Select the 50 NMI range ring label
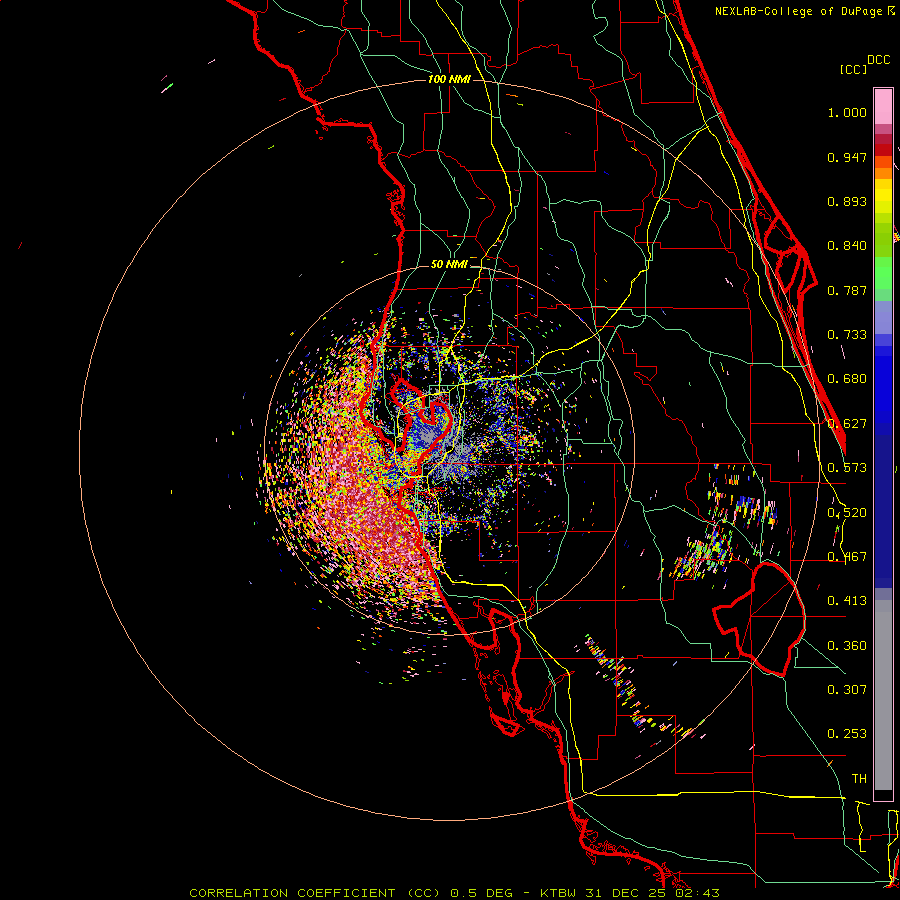This screenshot has width=900, height=900. (x=449, y=264)
